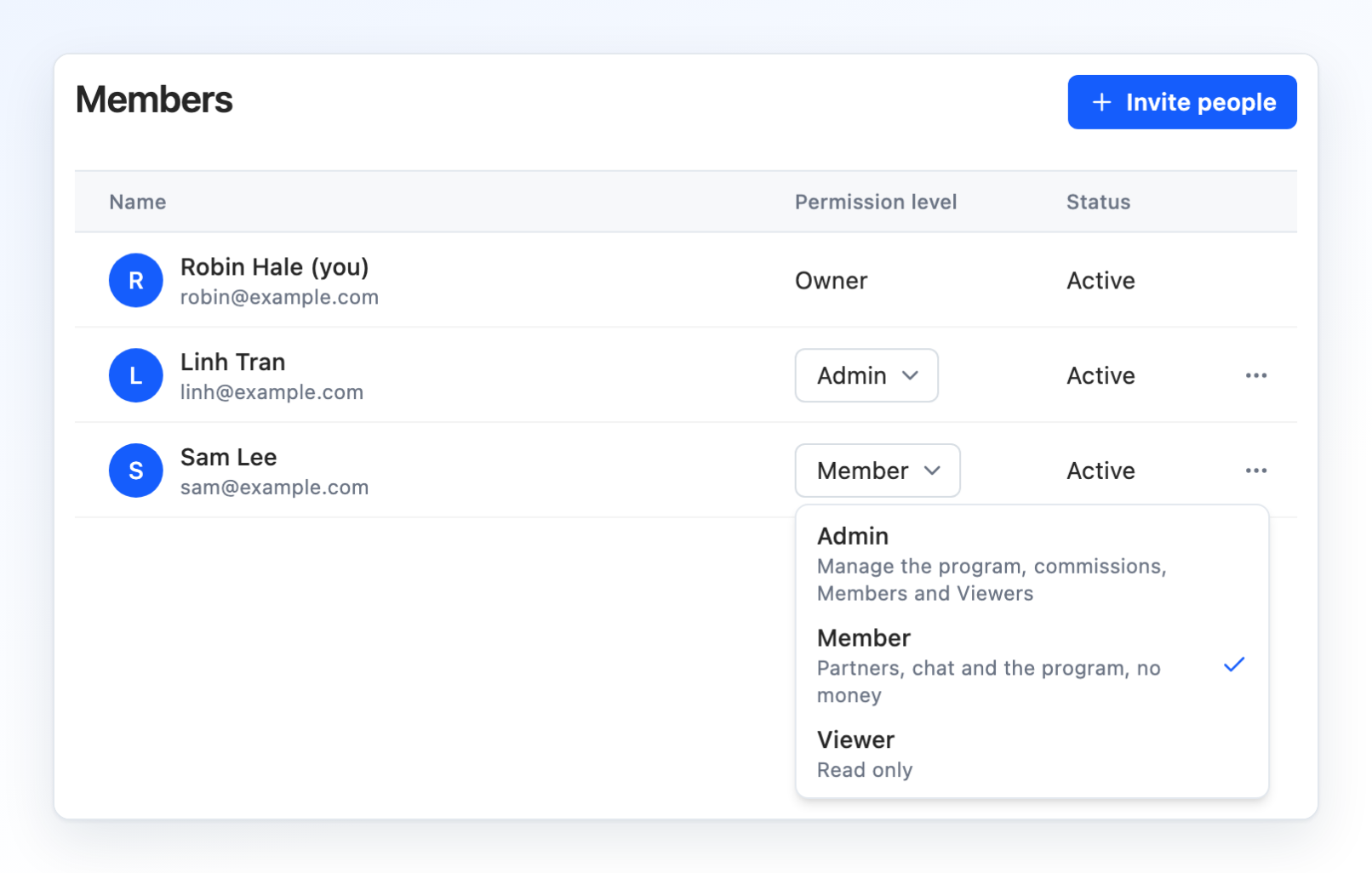
Task: Select the name Sam Lee
Action: coord(228,457)
